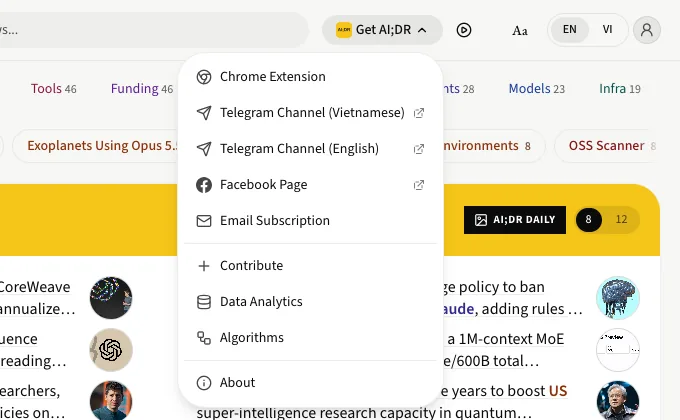Image resolution: width=680 pixels, height=420 pixels.
Task: Click the info icon beside About
Action: click(x=204, y=383)
